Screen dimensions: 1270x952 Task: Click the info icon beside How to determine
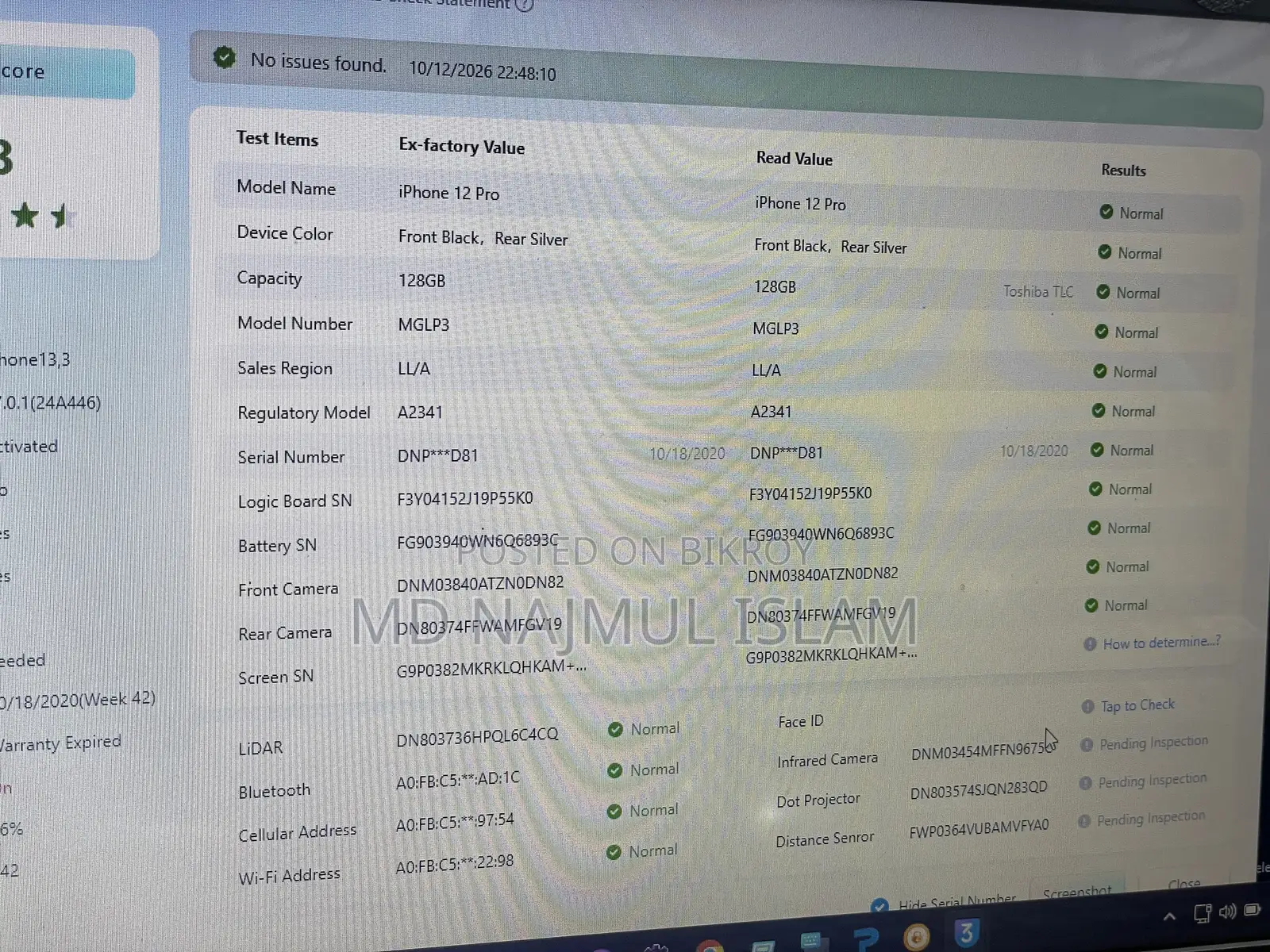click(x=1090, y=644)
